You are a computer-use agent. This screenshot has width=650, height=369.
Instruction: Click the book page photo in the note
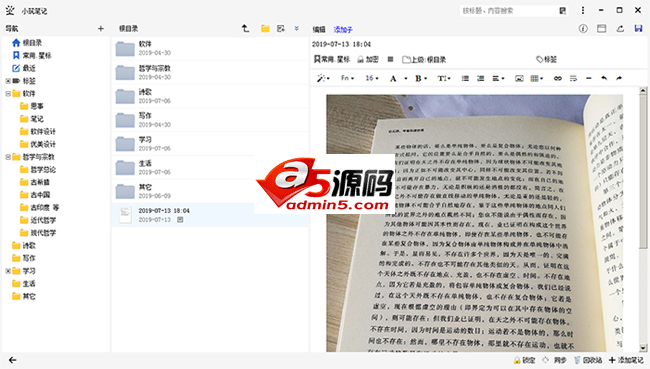tap(474, 223)
